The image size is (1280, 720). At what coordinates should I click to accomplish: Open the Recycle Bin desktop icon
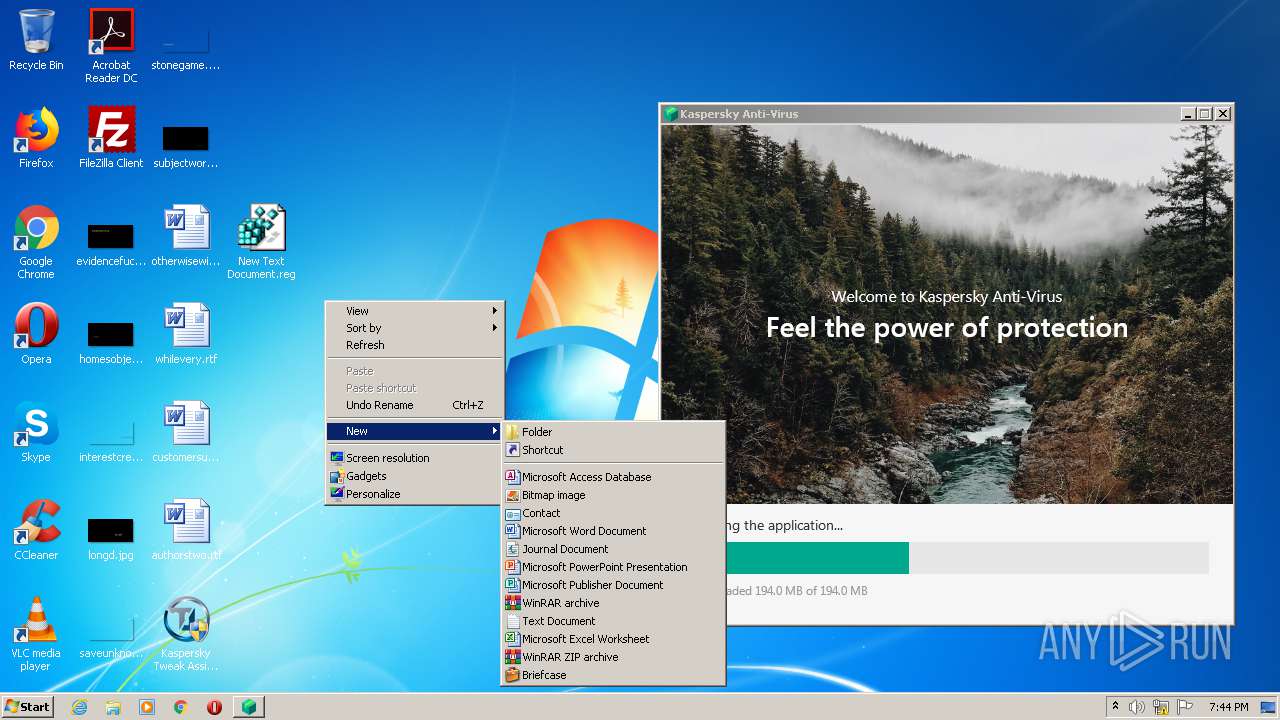tap(36, 40)
